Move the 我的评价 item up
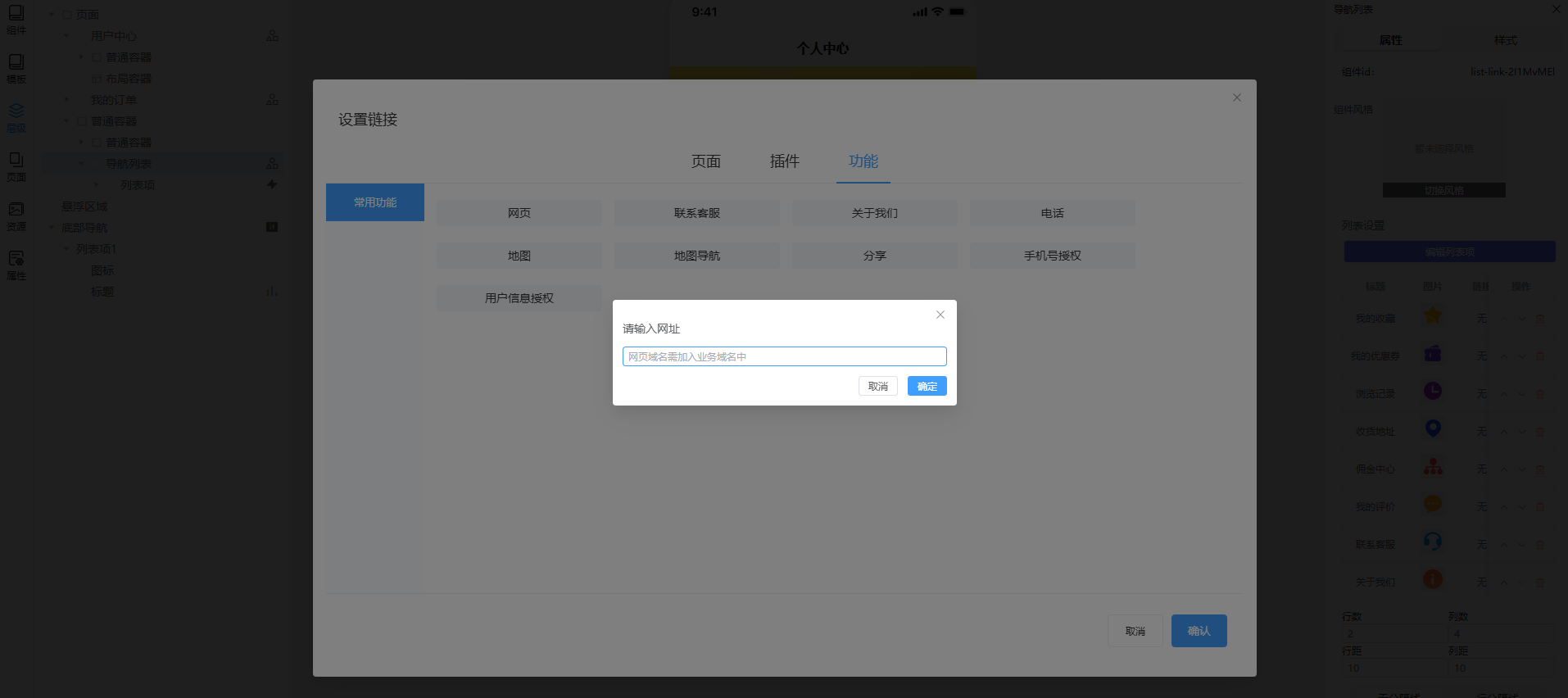This screenshot has height=698, width=1568. pos(1504,506)
